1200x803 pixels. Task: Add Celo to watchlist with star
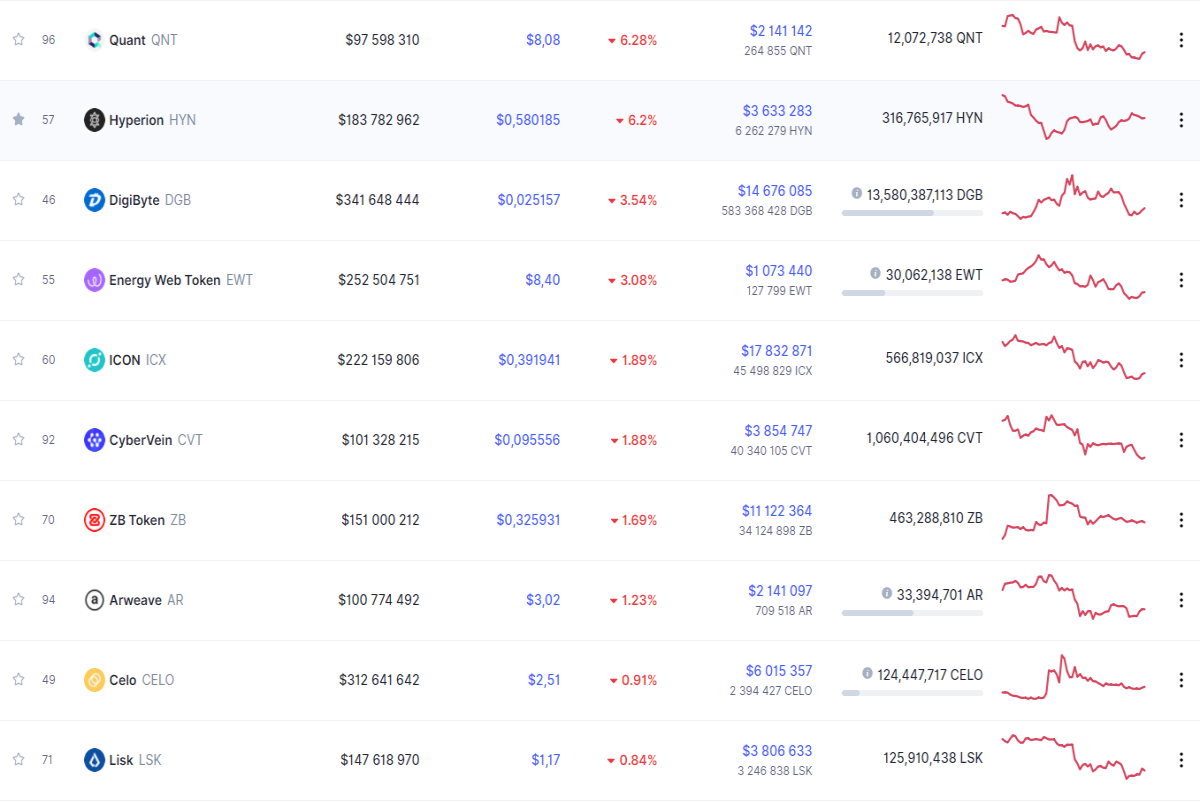tap(18, 679)
